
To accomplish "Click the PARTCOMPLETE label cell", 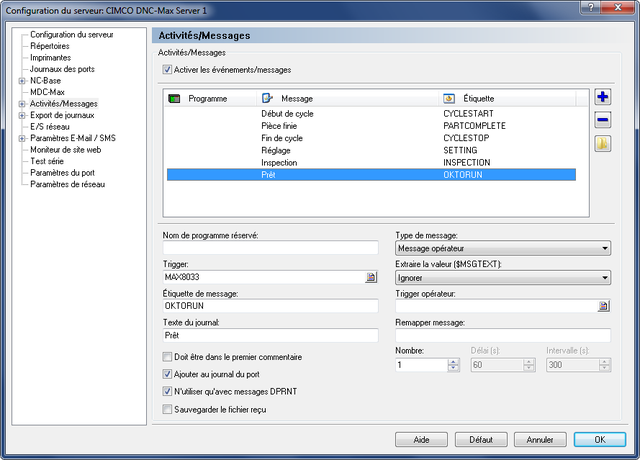I will point(474,126).
